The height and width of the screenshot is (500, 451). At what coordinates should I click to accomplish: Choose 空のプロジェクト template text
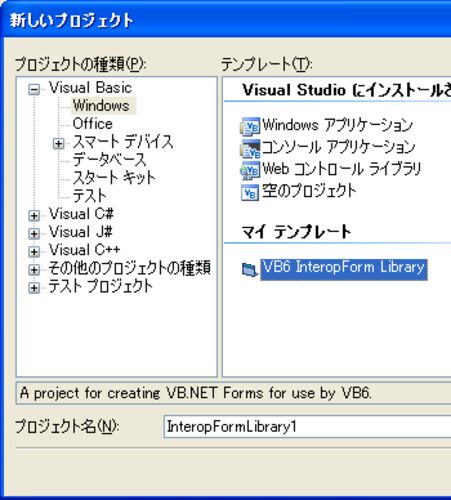click(309, 191)
